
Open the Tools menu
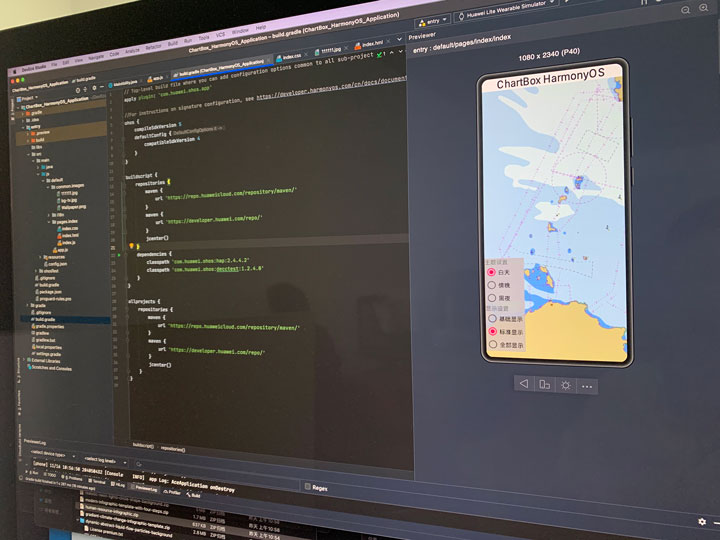coord(203,38)
